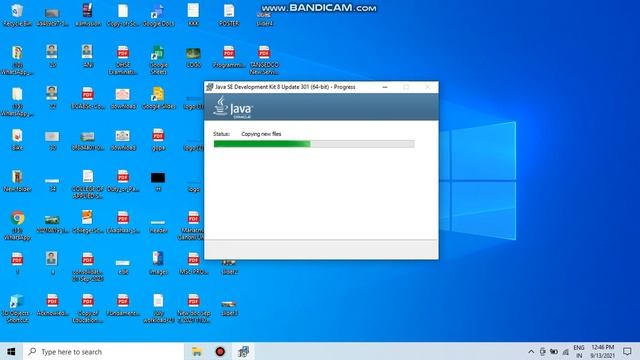Click the Type here to search box
Screen dimensions: 640x360
pos(104,351)
